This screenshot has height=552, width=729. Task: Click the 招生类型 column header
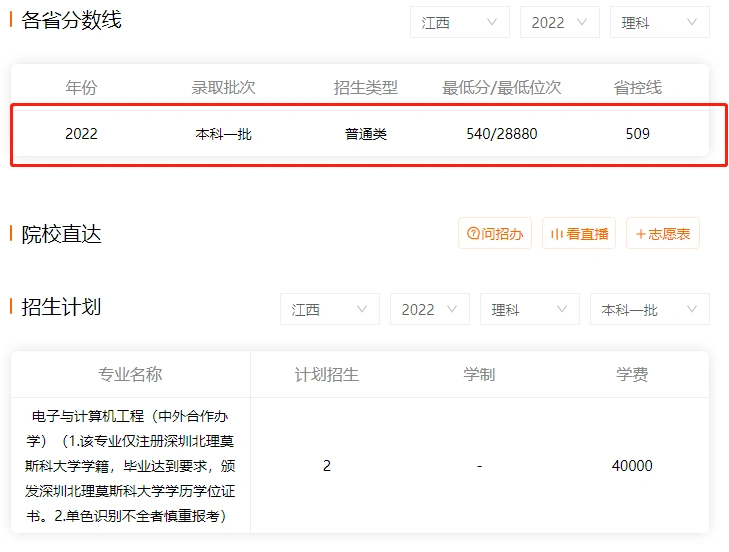[x=365, y=87]
